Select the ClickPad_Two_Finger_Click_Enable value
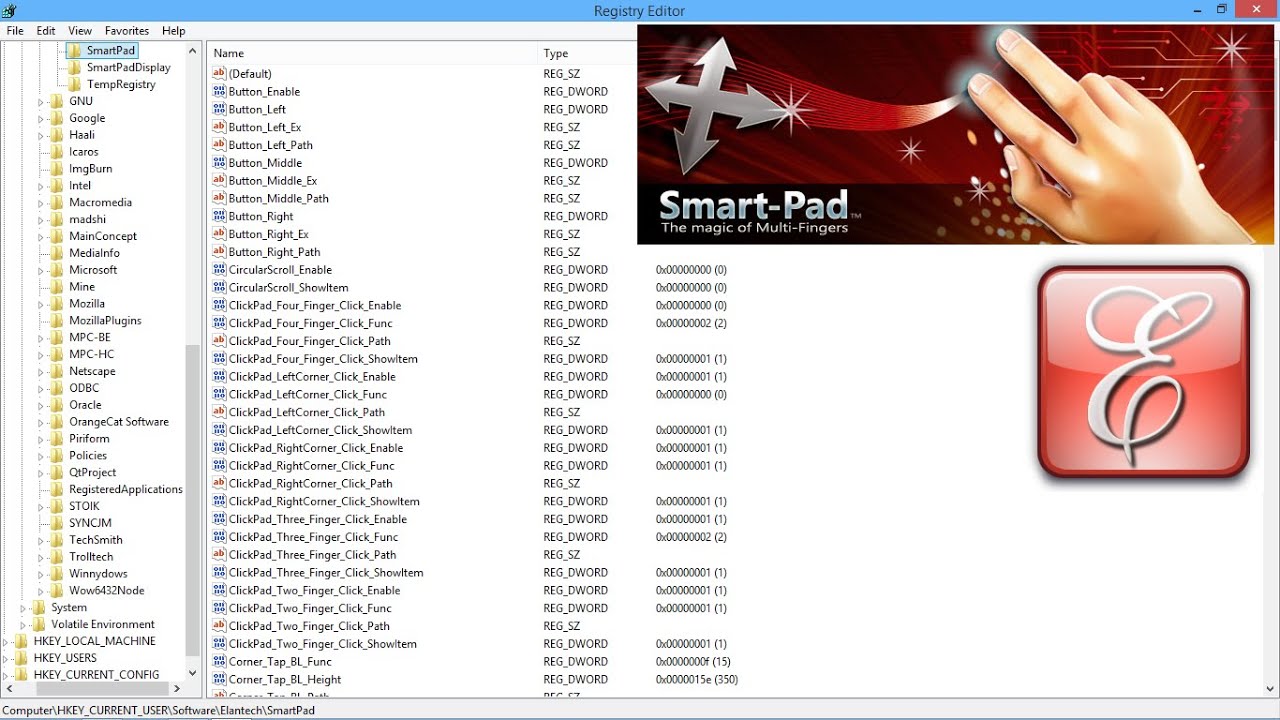The height and width of the screenshot is (720, 1280). click(314, 591)
